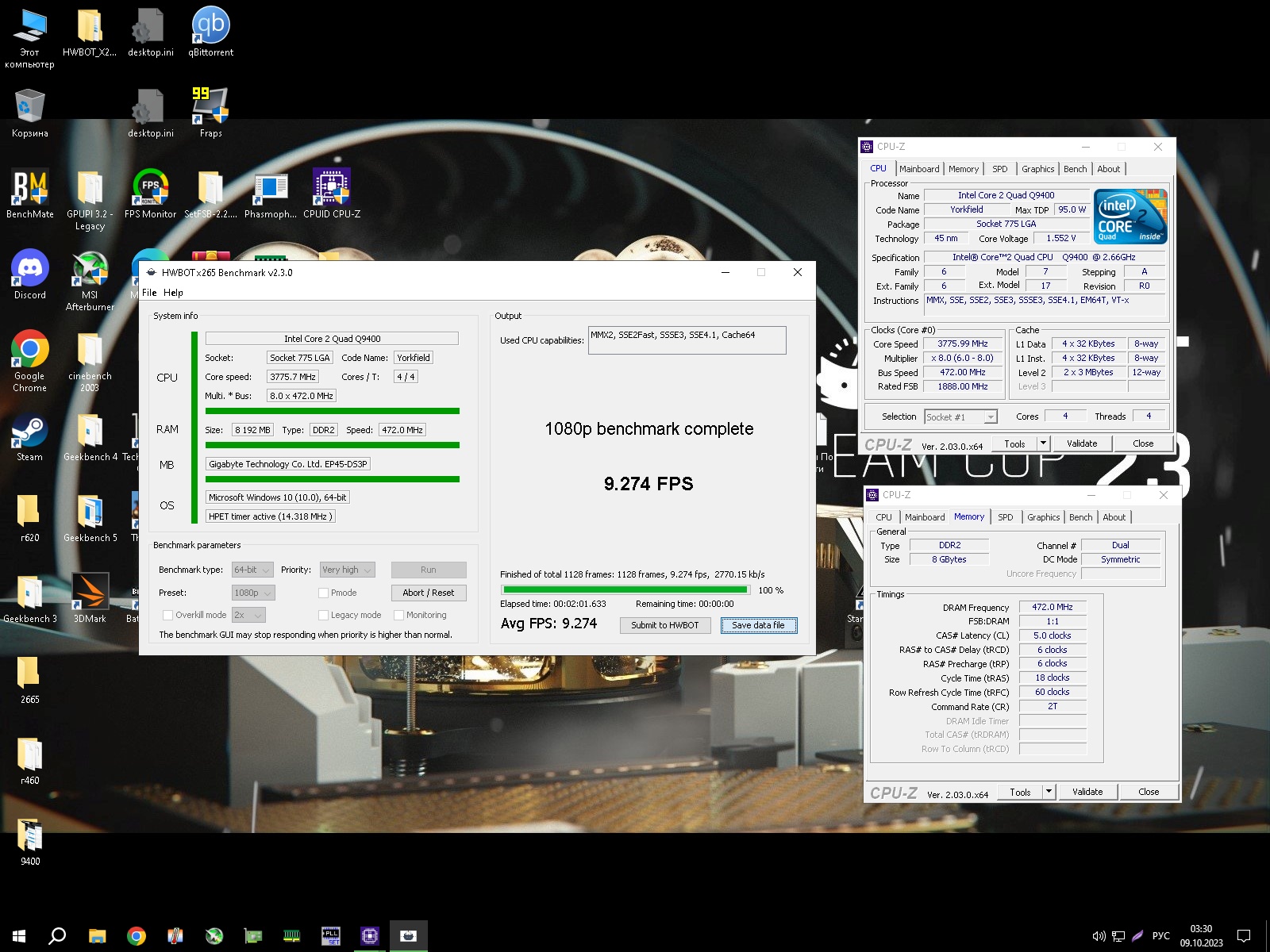Switch to HWBOT x265 taskbar button
1270x952 pixels.
(x=408, y=936)
